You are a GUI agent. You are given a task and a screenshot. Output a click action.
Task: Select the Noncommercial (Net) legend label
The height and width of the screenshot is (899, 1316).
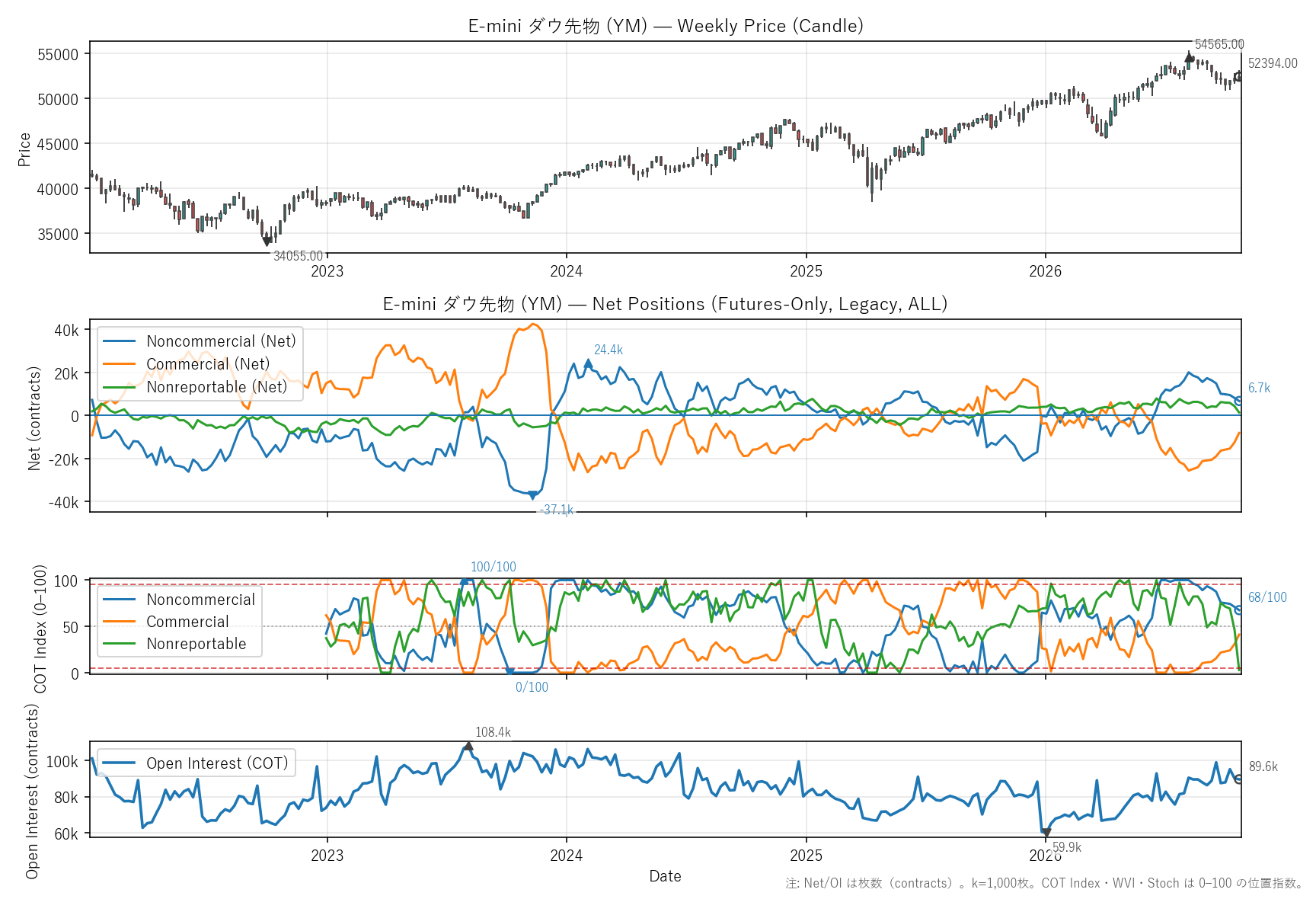point(221,341)
